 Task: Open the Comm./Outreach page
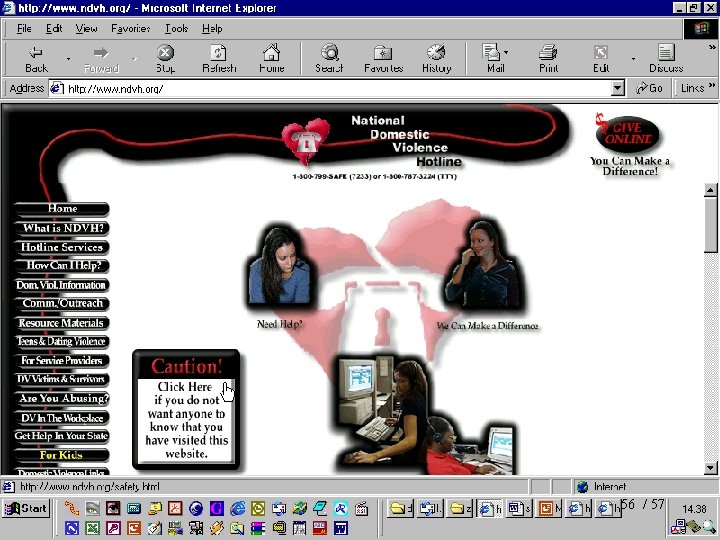tap(62, 303)
